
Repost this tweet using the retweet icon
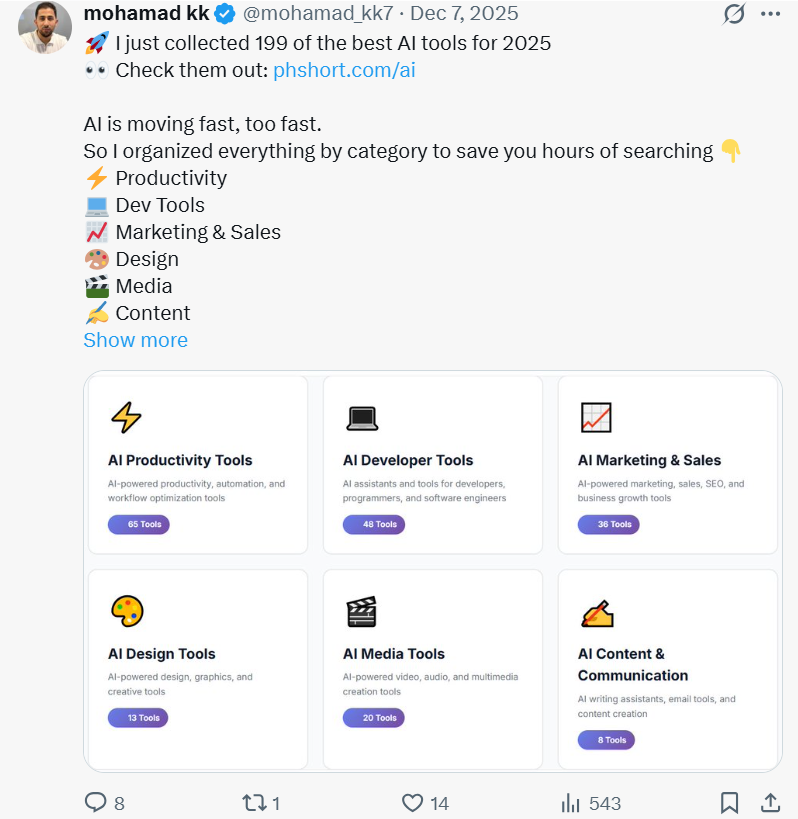click(x=255, y=802)
